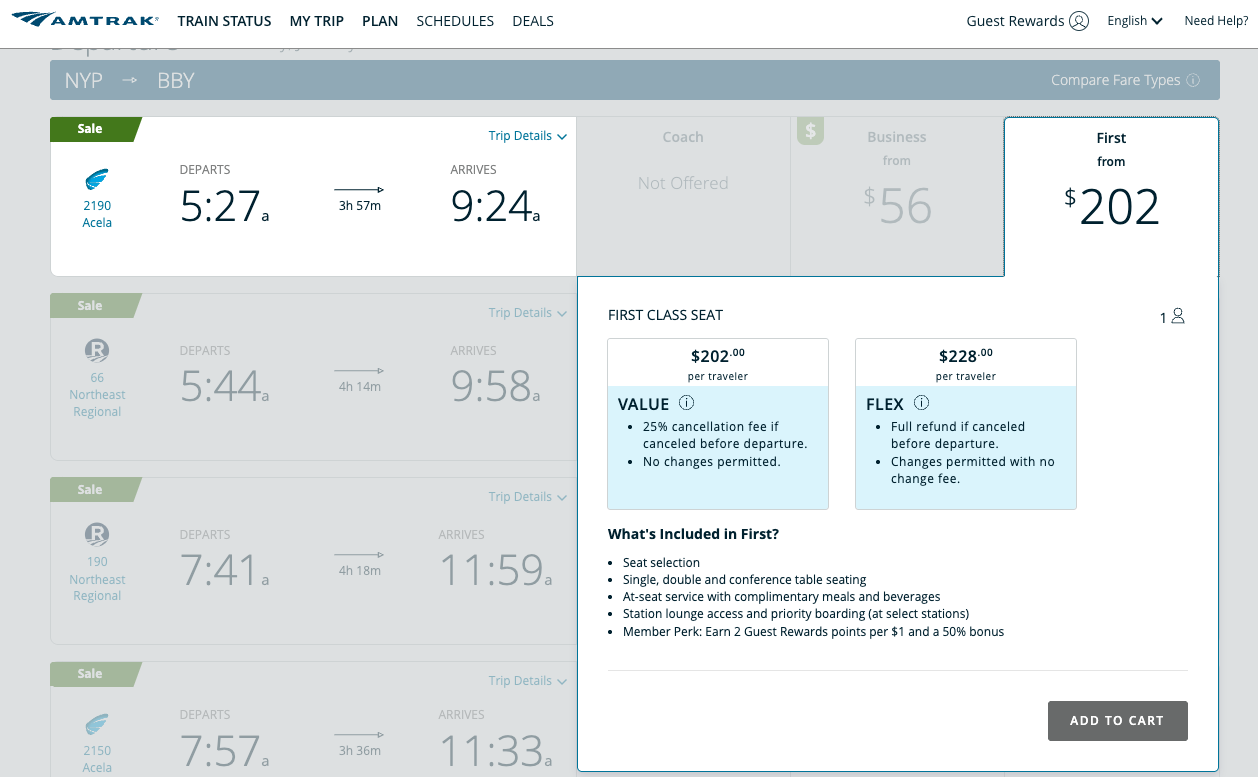This screenshot has width=1258, height=777.
Task: Click the VALUE fare info icon
Action: tap(686, 403)
